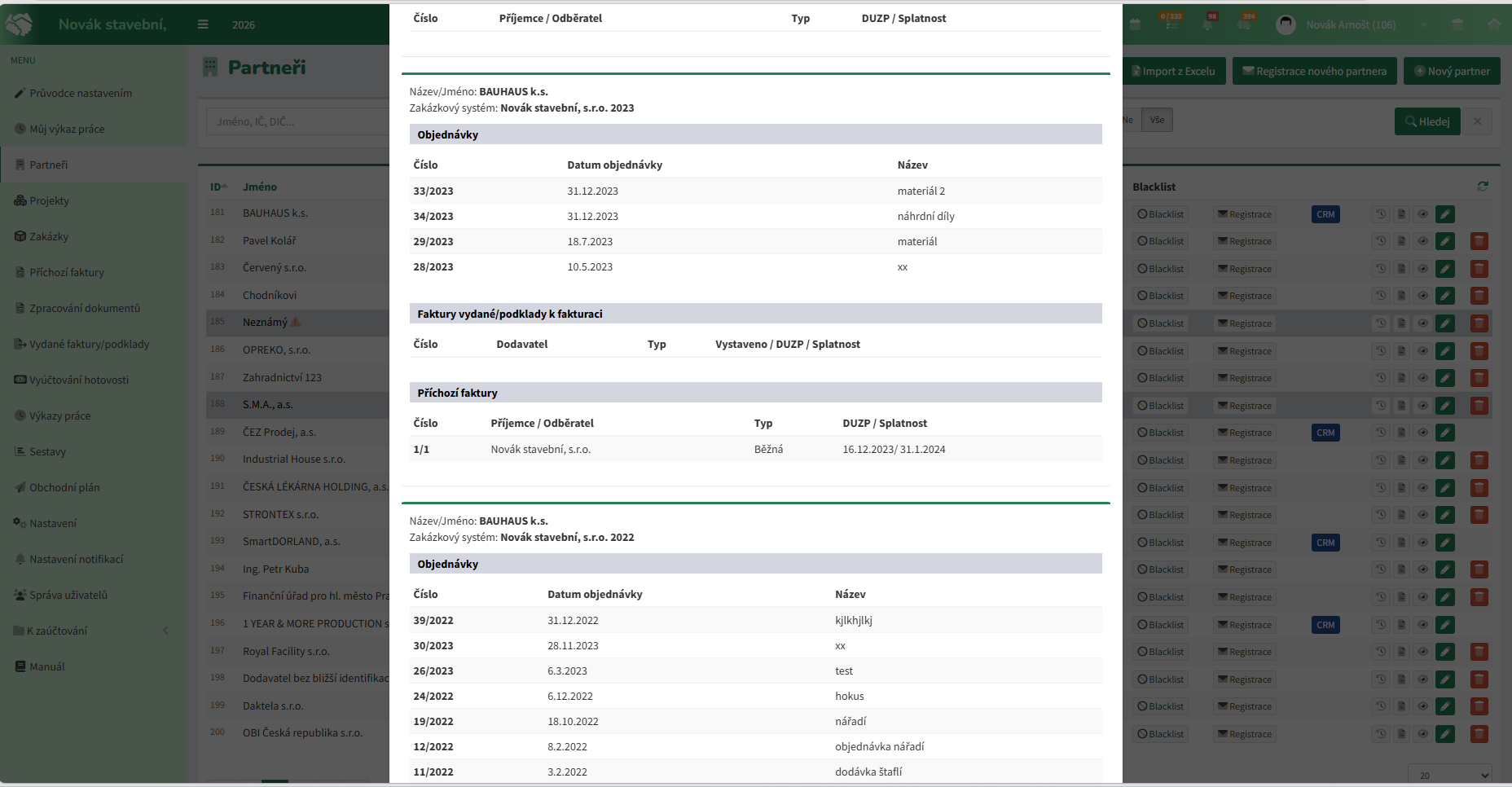The height and width of the screenshot is (787, 1512).
Task: Click the handshake logo icon in header
Action: coord(20,24)
